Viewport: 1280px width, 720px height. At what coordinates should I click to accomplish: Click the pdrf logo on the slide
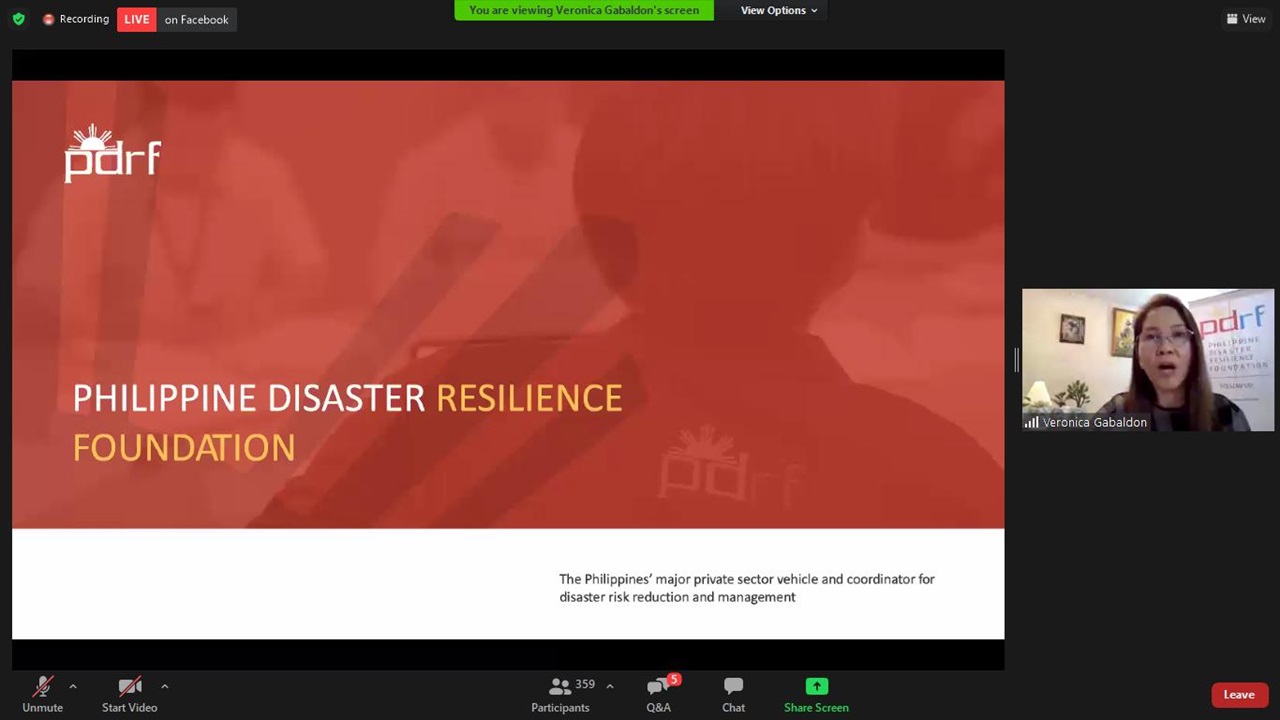[x=113, y=153]
